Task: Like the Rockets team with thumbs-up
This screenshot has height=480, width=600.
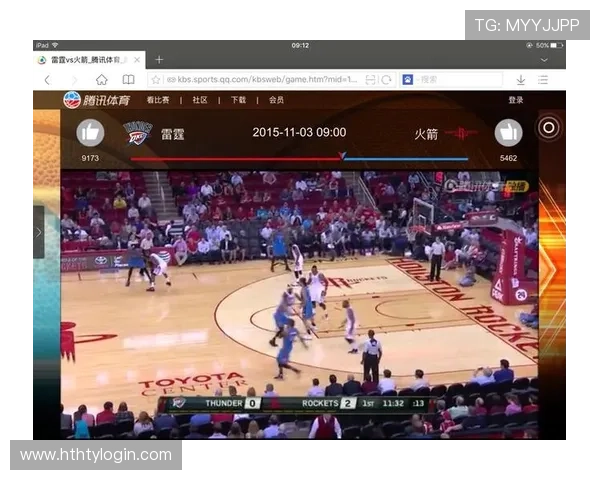Action: (x=508, y=133)
